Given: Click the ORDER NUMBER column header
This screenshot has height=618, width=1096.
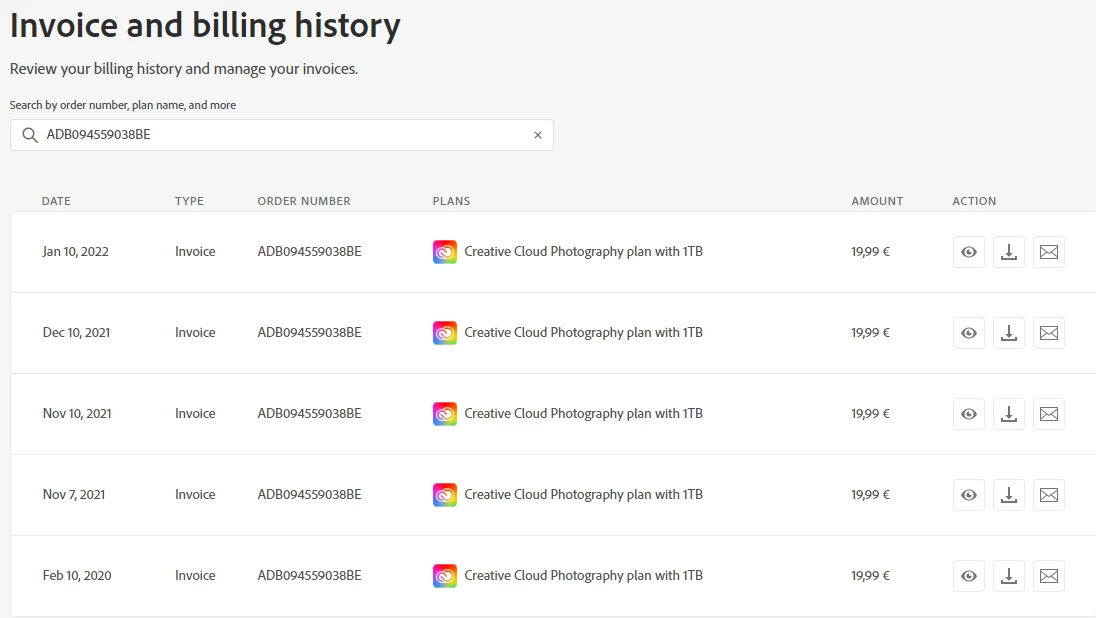Looking at the screenshot, I should [x=304, y=201].
